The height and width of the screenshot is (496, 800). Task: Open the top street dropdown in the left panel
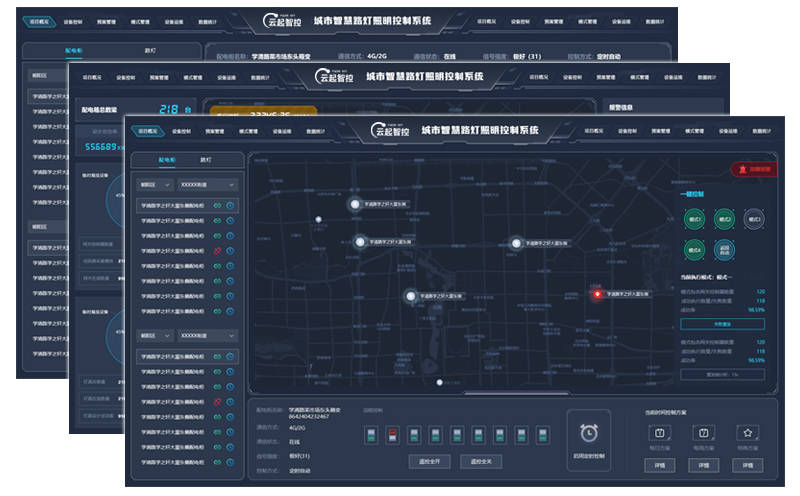207,185
